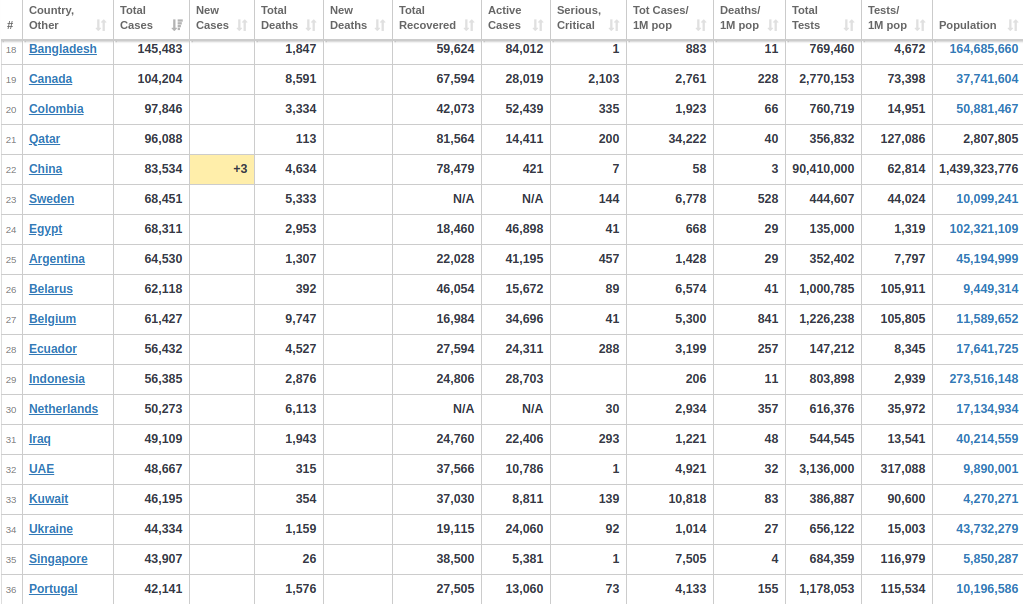Open the Indonesia country link

pyautogui.click(x=57, y=379)
